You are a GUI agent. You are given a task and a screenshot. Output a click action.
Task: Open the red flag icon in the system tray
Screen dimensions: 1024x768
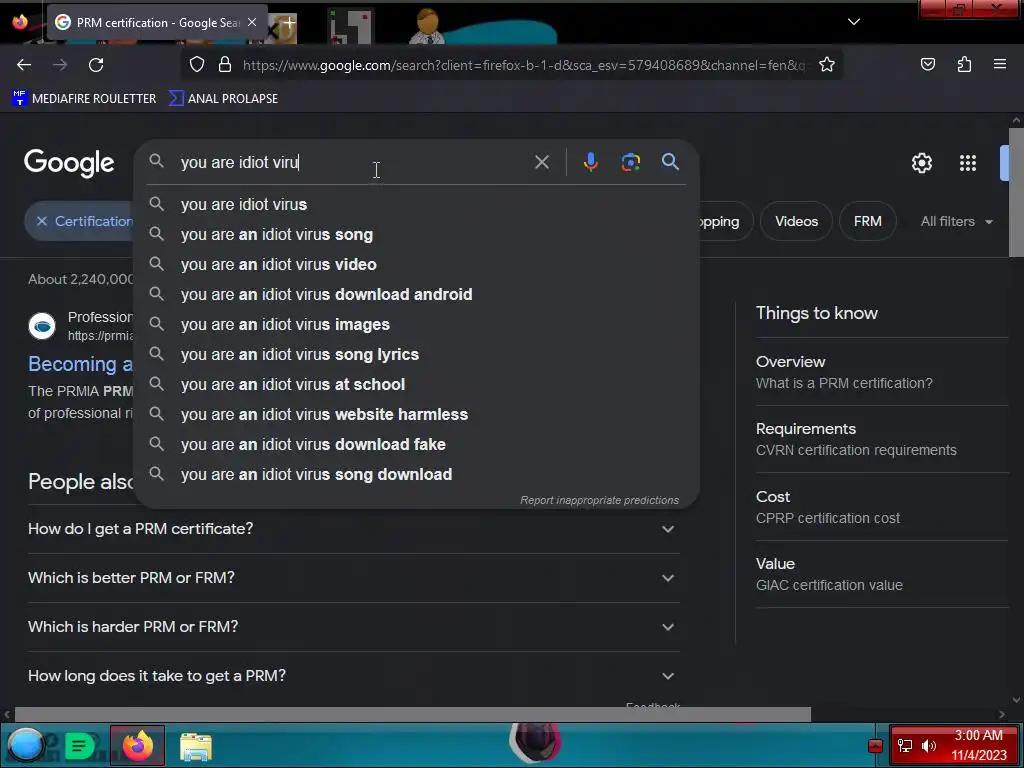click(875, 746)
